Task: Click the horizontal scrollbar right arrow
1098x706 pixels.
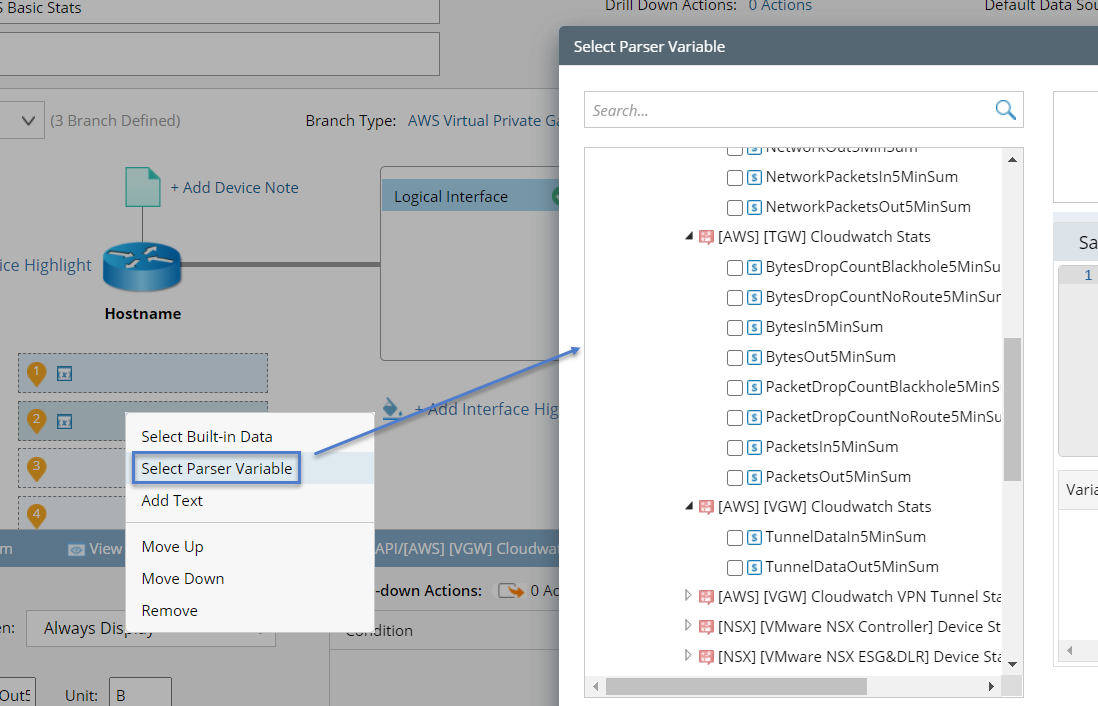Action: tap(991, 686)
